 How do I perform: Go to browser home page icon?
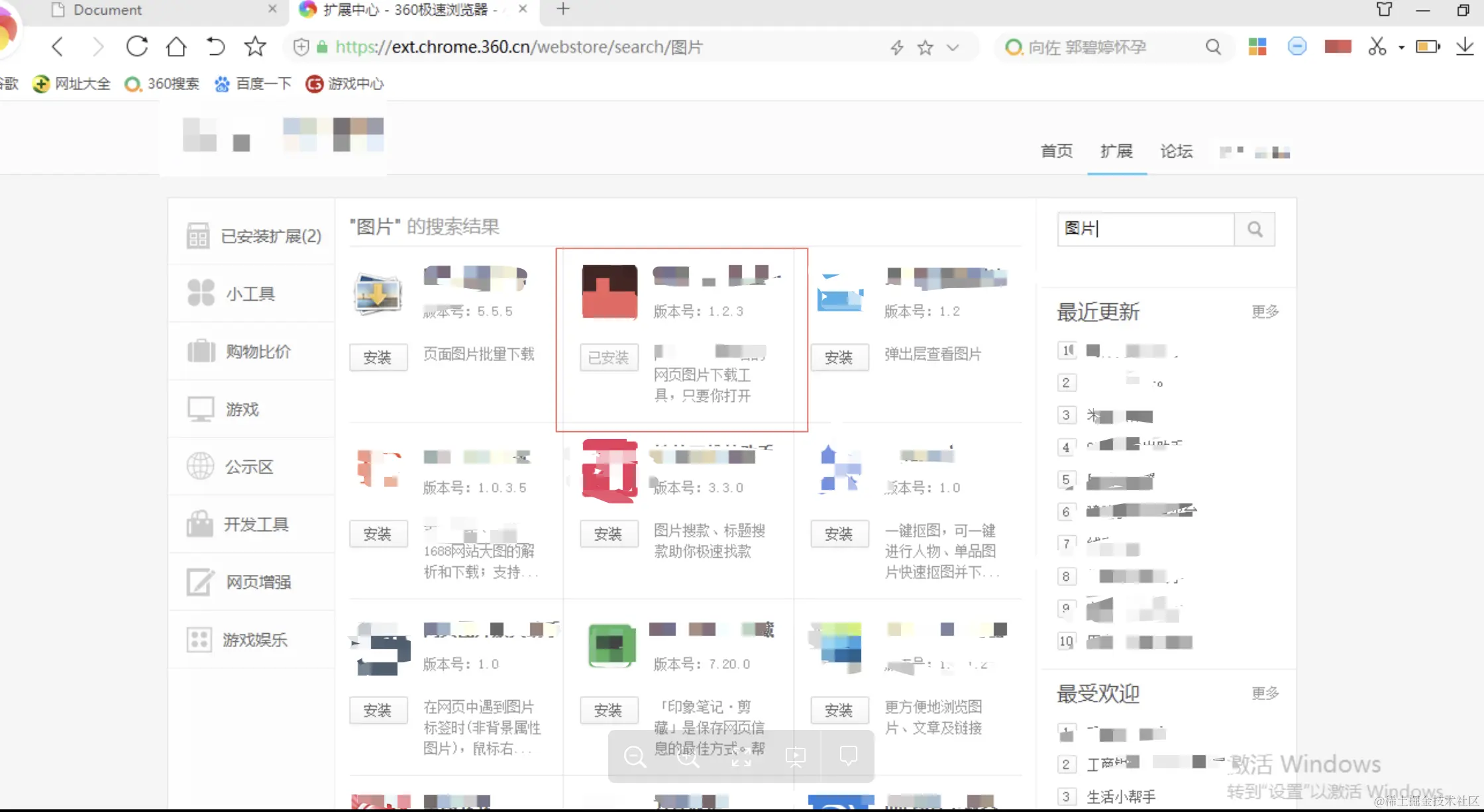coord(176,46)
